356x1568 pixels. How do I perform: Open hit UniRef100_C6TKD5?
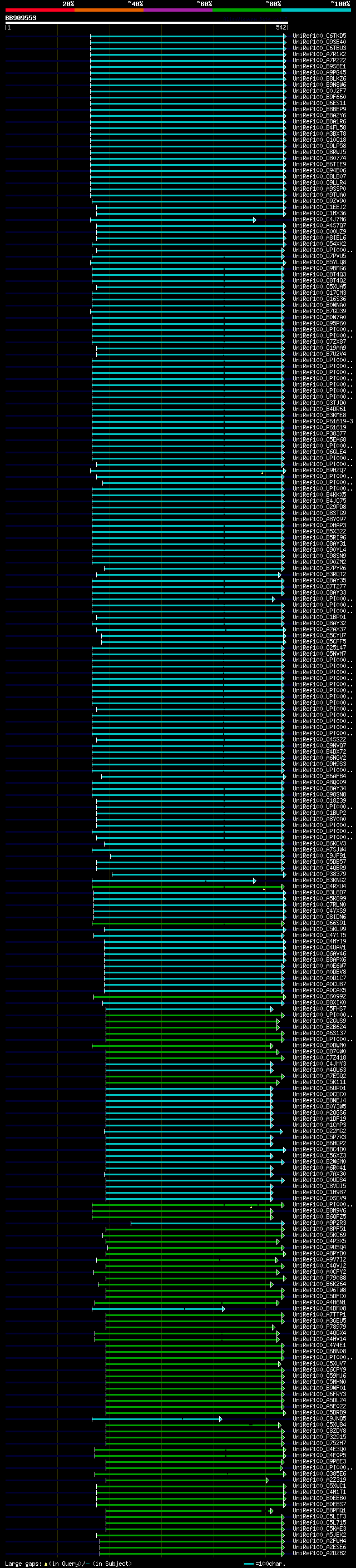(319, 36)
